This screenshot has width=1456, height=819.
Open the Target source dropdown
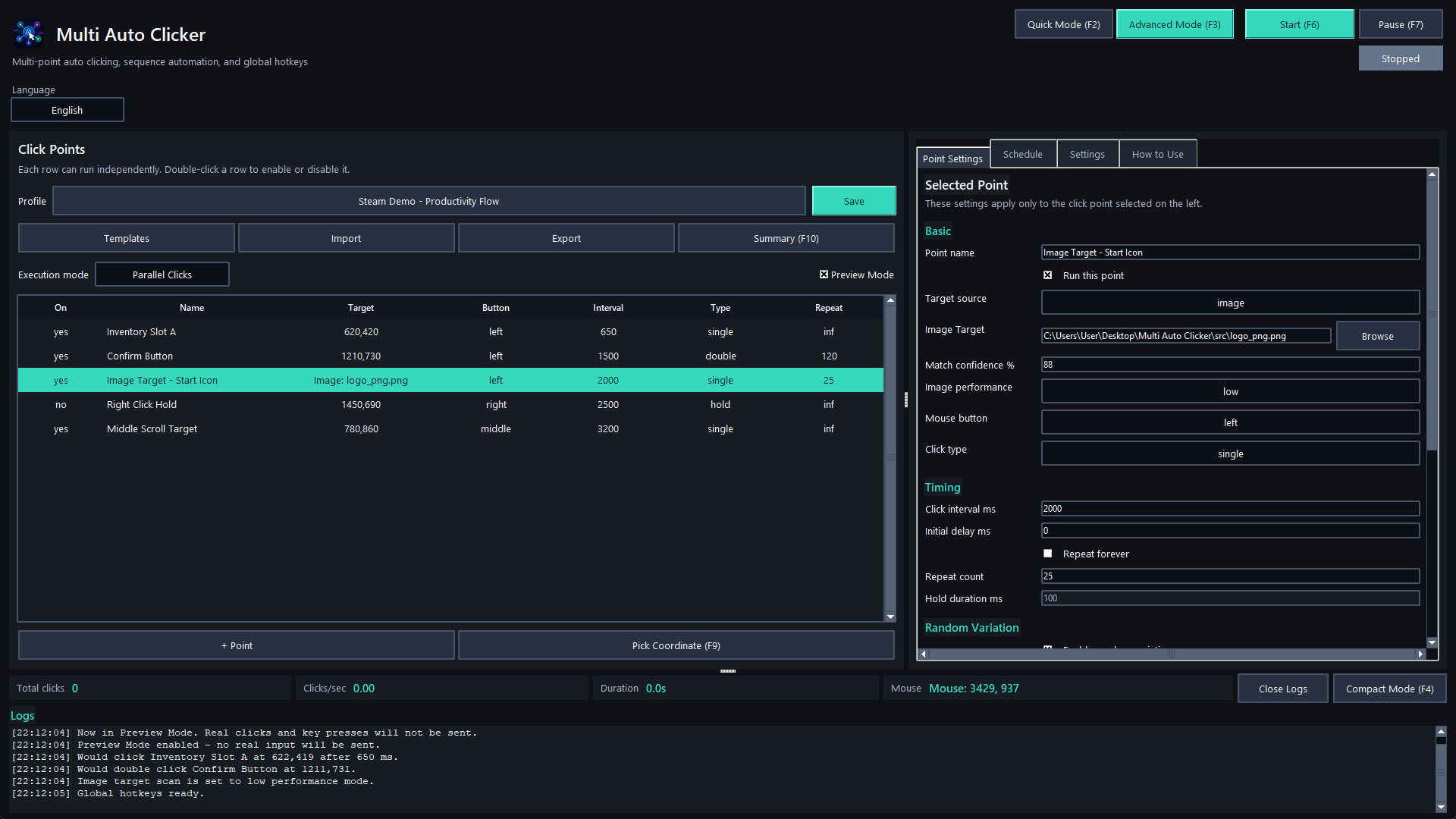click(x=1230, y=303)
